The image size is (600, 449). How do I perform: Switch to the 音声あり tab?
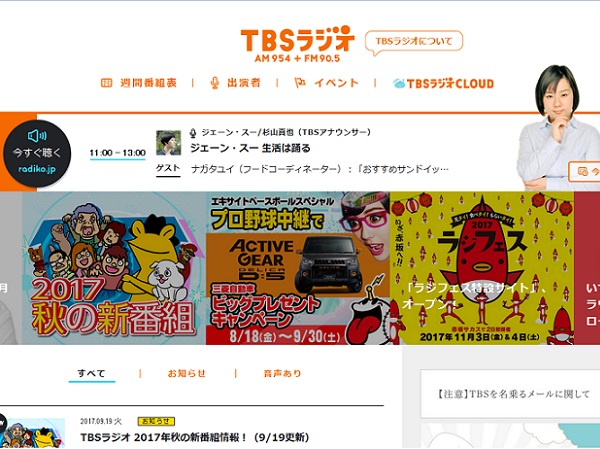point(282,373)
